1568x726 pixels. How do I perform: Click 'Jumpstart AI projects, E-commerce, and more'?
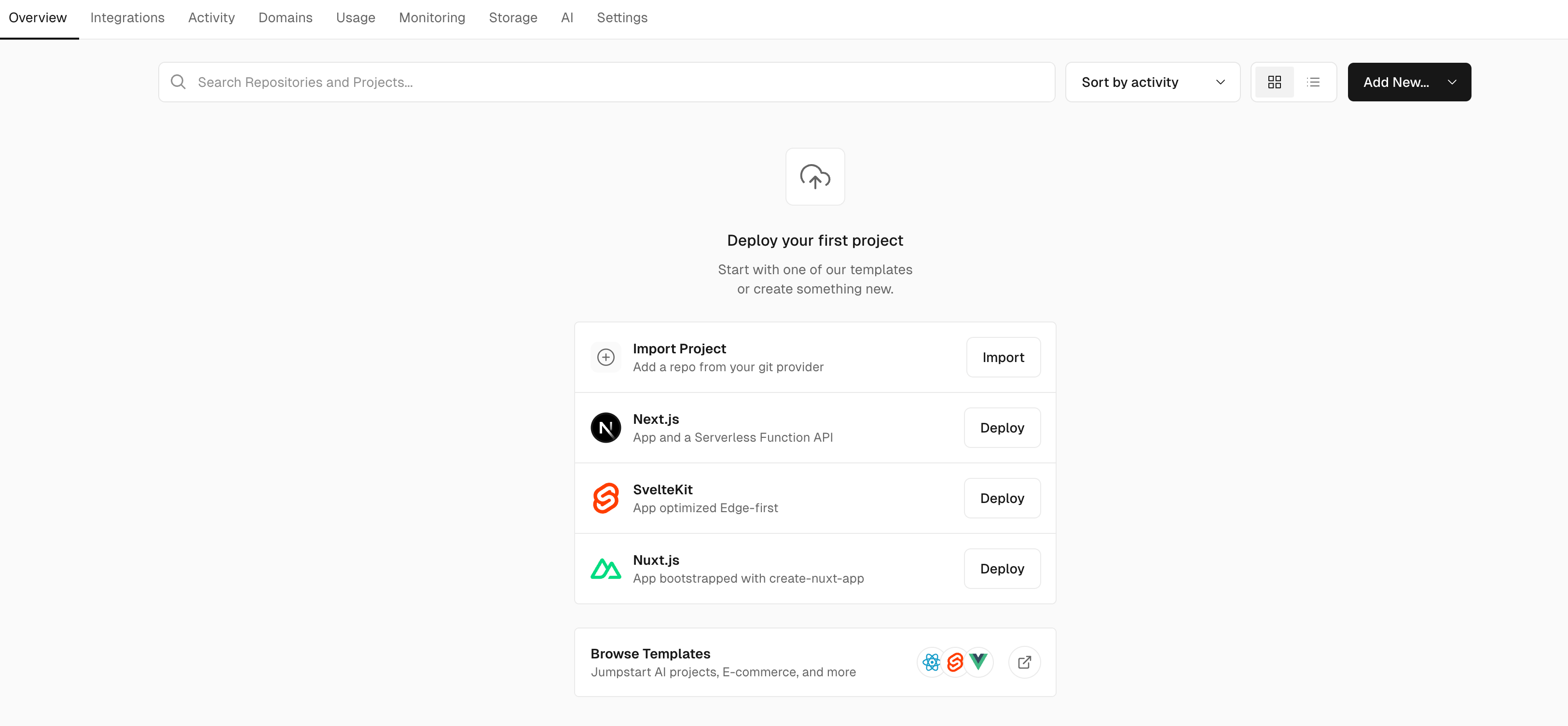[x=723, y=672]
